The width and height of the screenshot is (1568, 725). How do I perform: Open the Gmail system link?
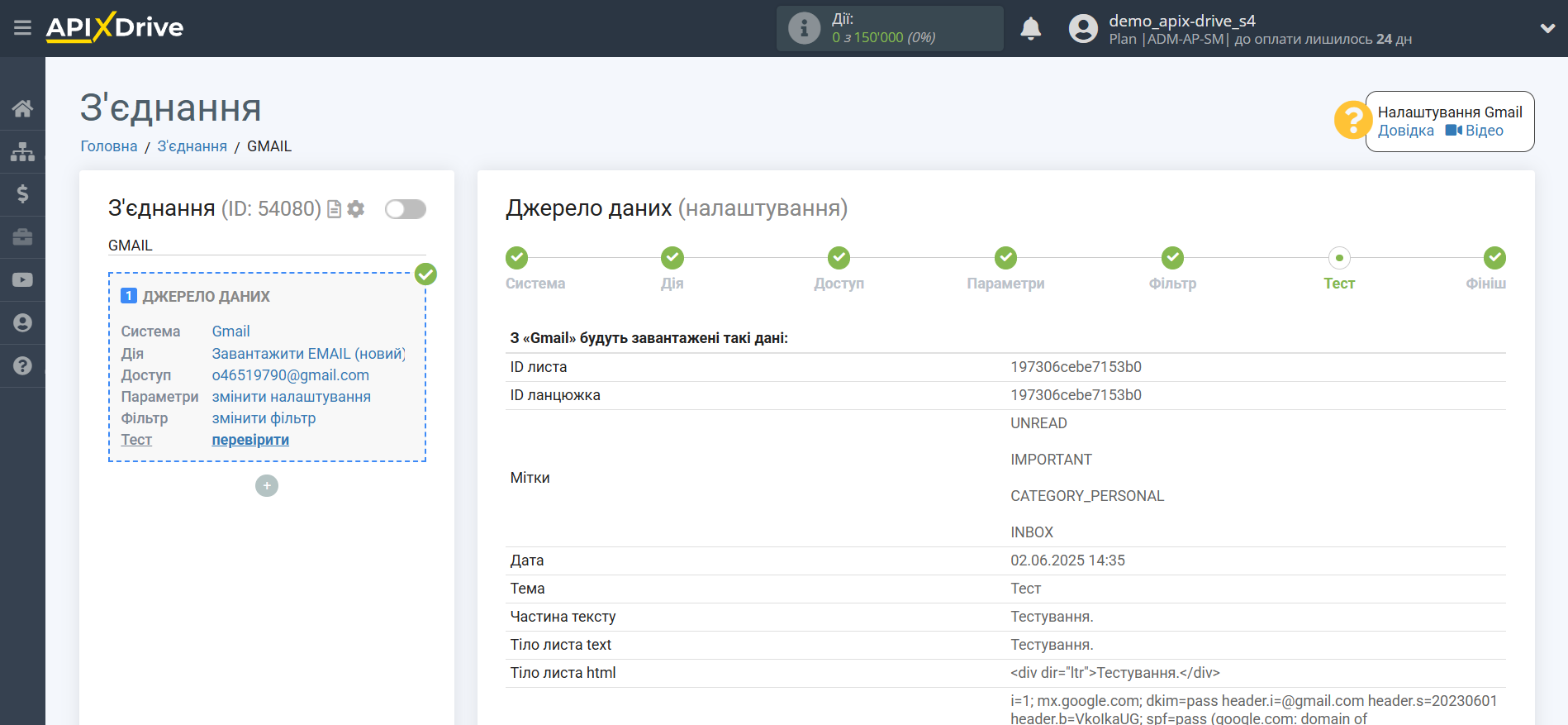[230, 331]
